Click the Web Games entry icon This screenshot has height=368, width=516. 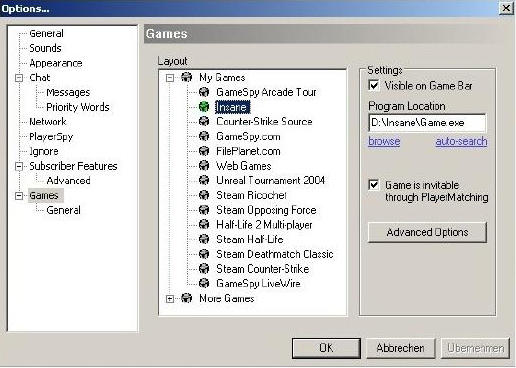(x=204, y=166)
